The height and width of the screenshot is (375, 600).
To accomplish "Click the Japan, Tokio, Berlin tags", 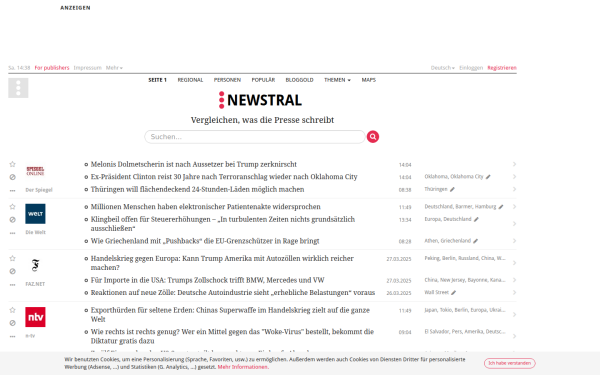I will pos(465,310).
